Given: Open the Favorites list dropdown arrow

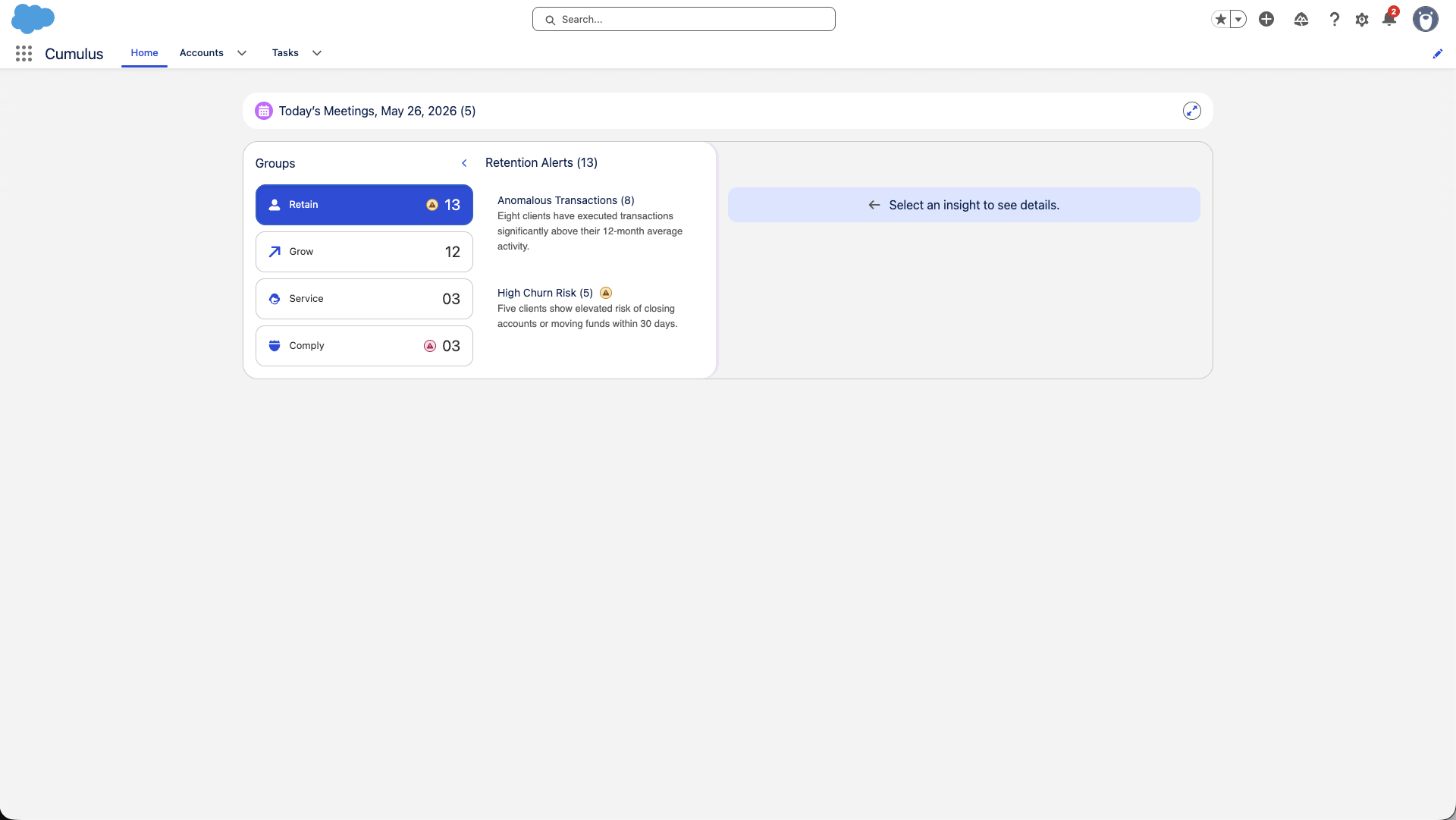Looking at the screenshot, I should click(1238, 19).
